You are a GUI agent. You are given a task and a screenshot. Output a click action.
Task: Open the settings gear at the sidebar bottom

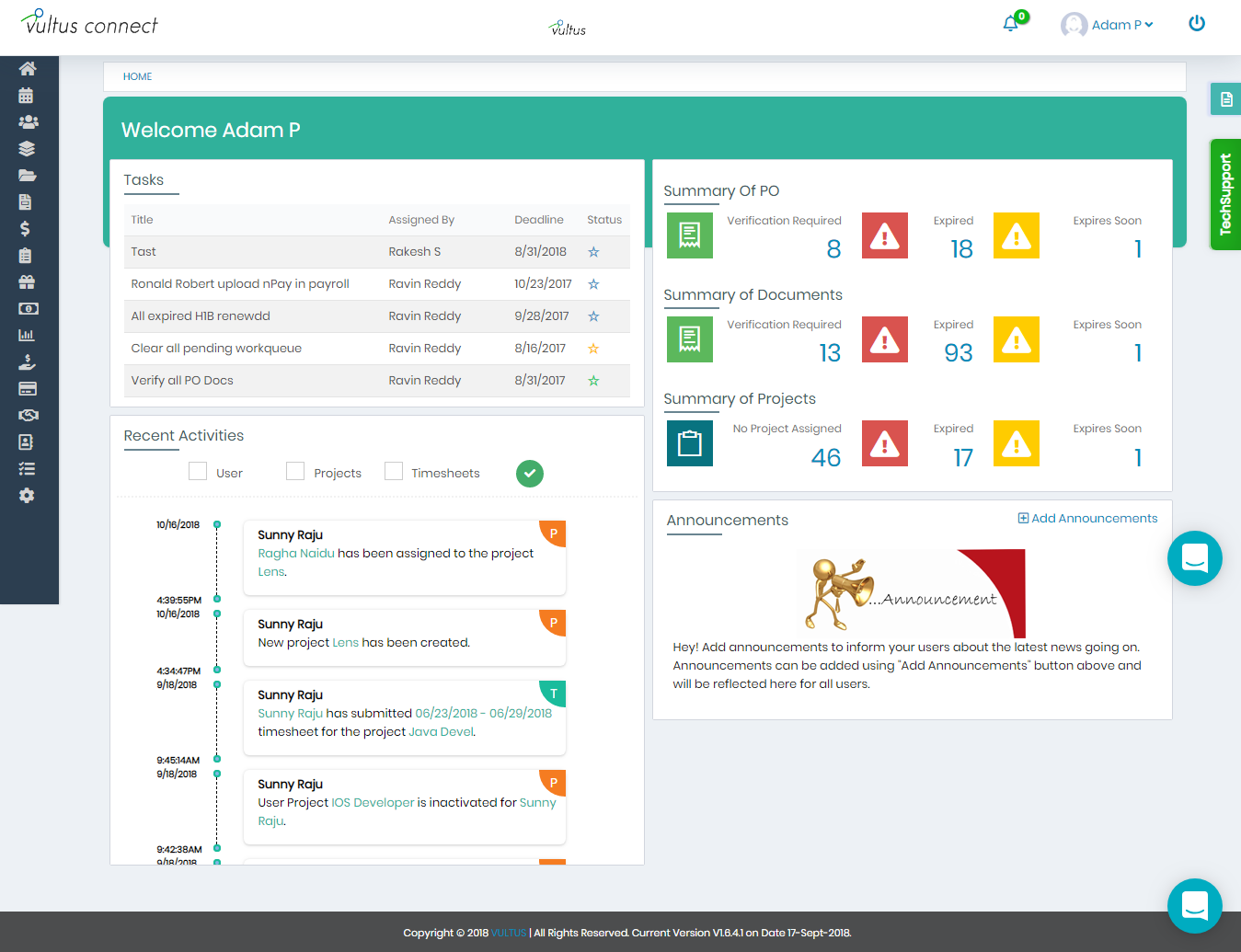[x=28, y=495]
